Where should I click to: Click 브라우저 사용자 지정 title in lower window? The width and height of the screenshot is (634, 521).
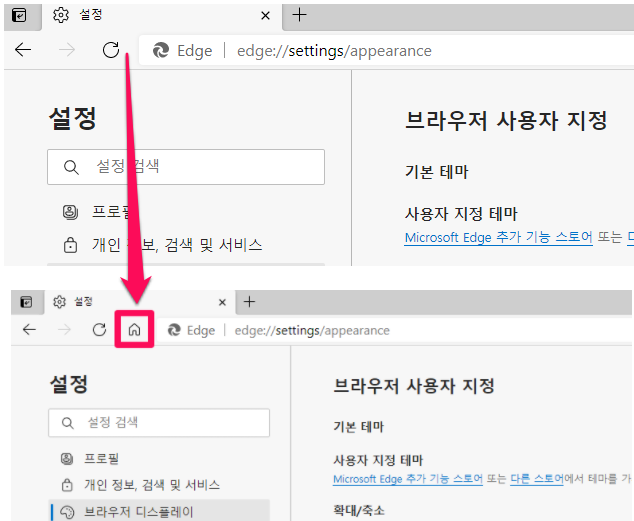(x=414, y=386)
